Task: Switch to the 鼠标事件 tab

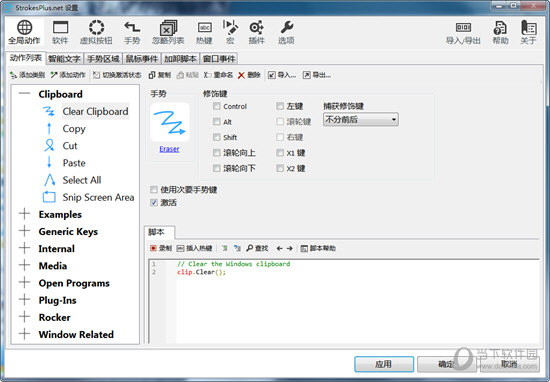Action: (x=142, y=59)
